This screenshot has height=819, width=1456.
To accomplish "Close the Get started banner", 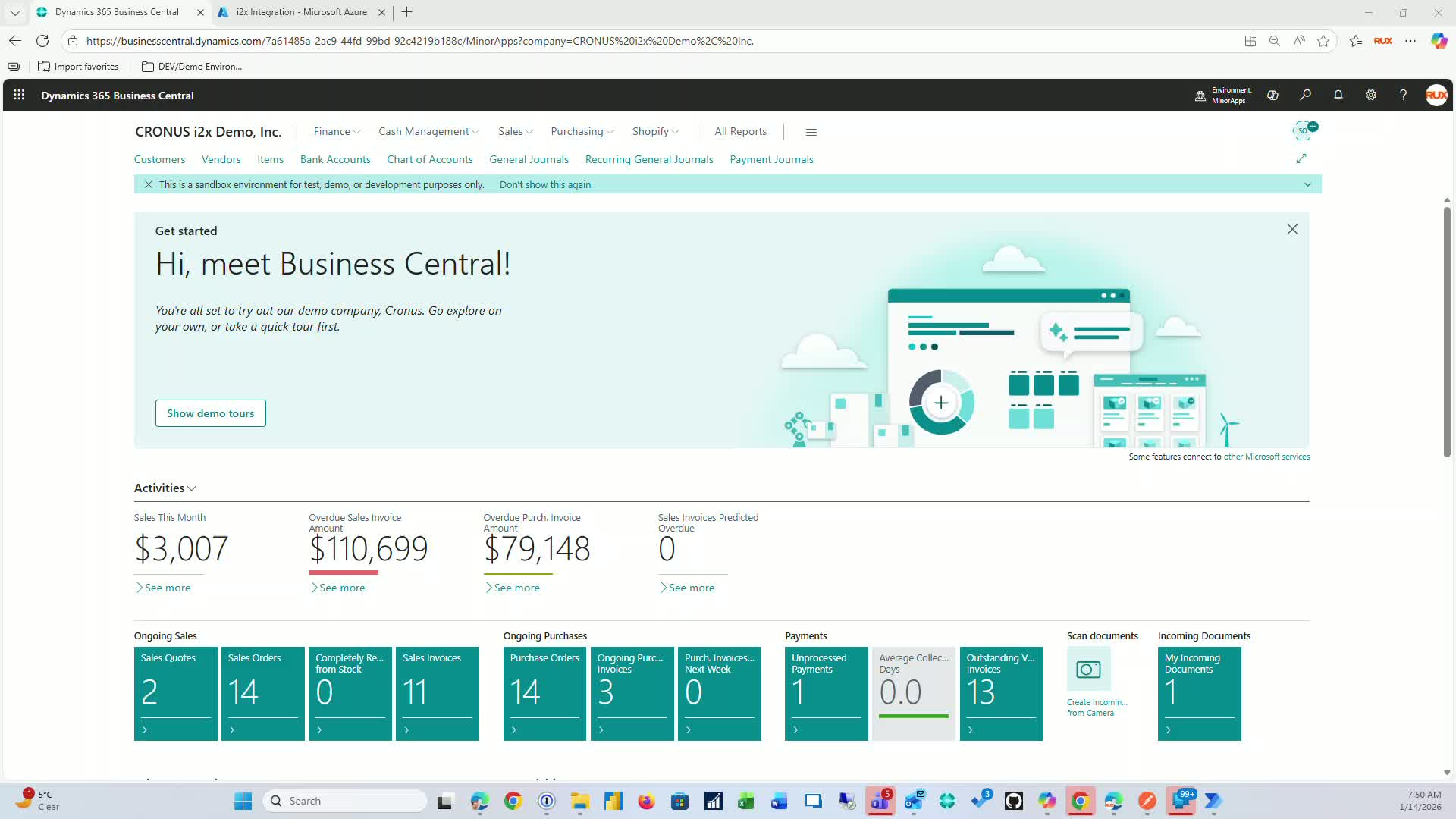I will point(1292,229).
